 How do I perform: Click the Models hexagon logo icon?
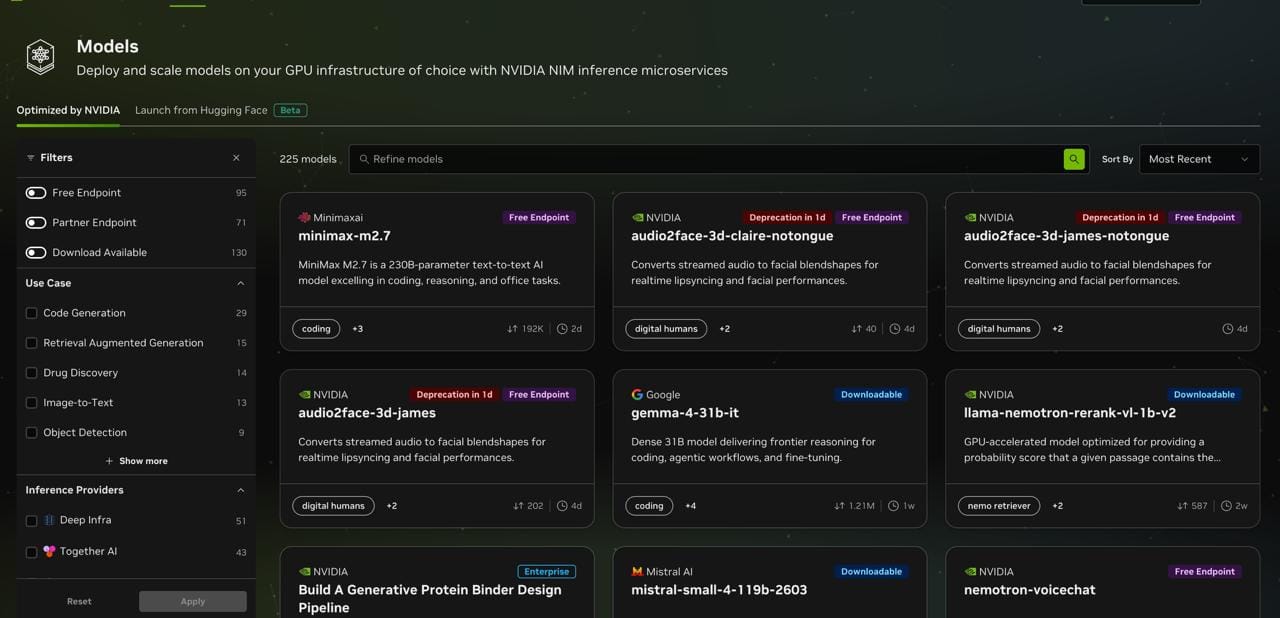[x=40, y=57]
